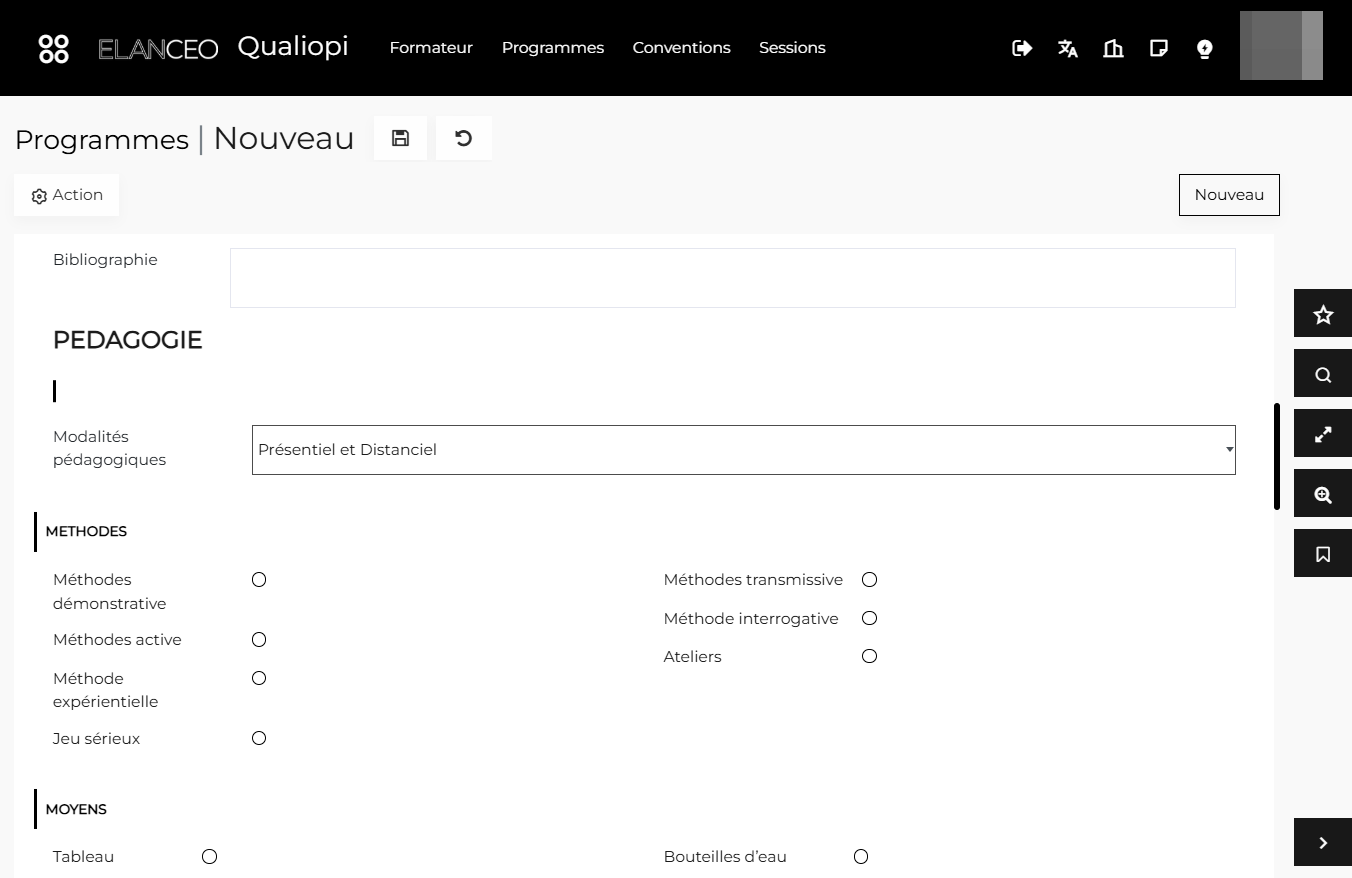Open the search magnifier sidebar icon
Image resolution: width=1352 pixels, height=878 pixels.
click(1323, 375)
